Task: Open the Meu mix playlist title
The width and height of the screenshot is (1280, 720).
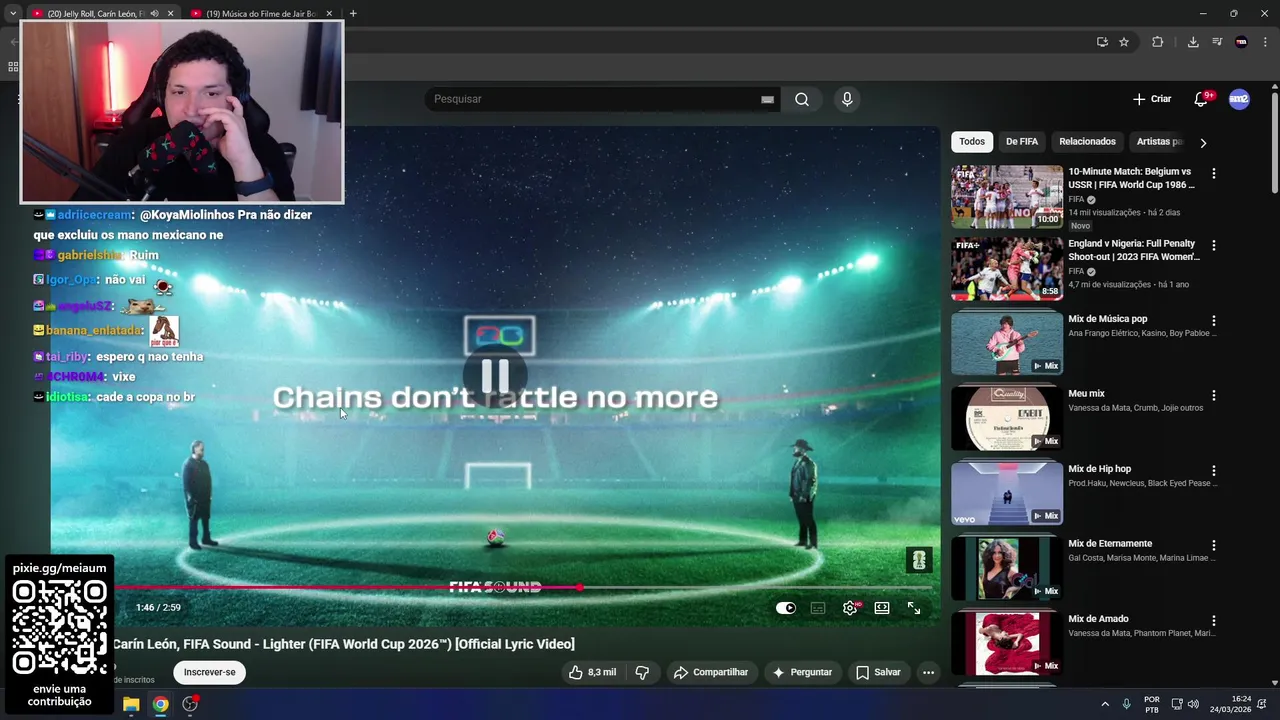Action: point(1086,394)
